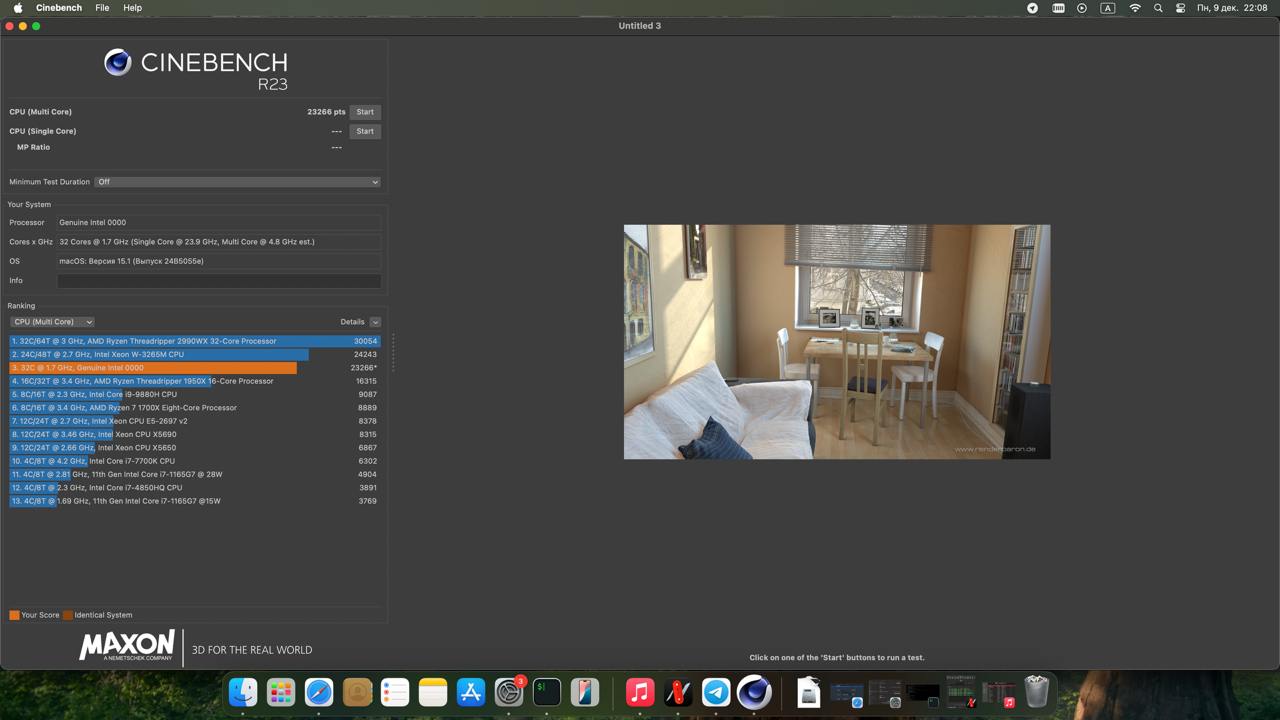The height and width of the screenshot is (720, 1280).
Task: Select the Threadripper 1950X ranking row
Action: click(x=195, y=381)
